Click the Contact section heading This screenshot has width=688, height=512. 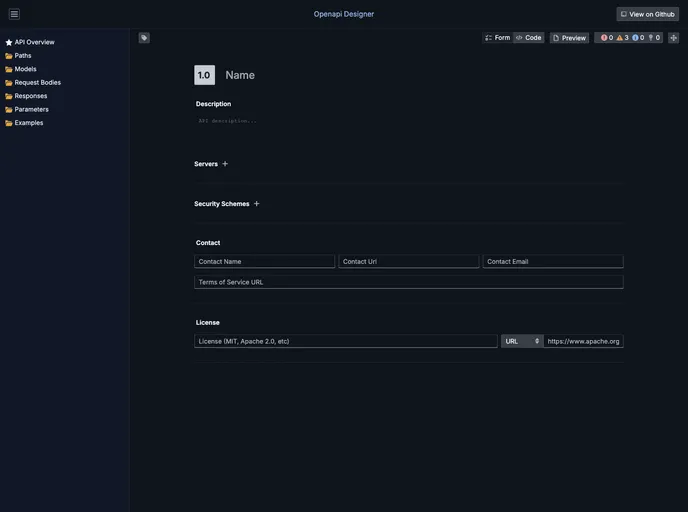click(208, 243)
